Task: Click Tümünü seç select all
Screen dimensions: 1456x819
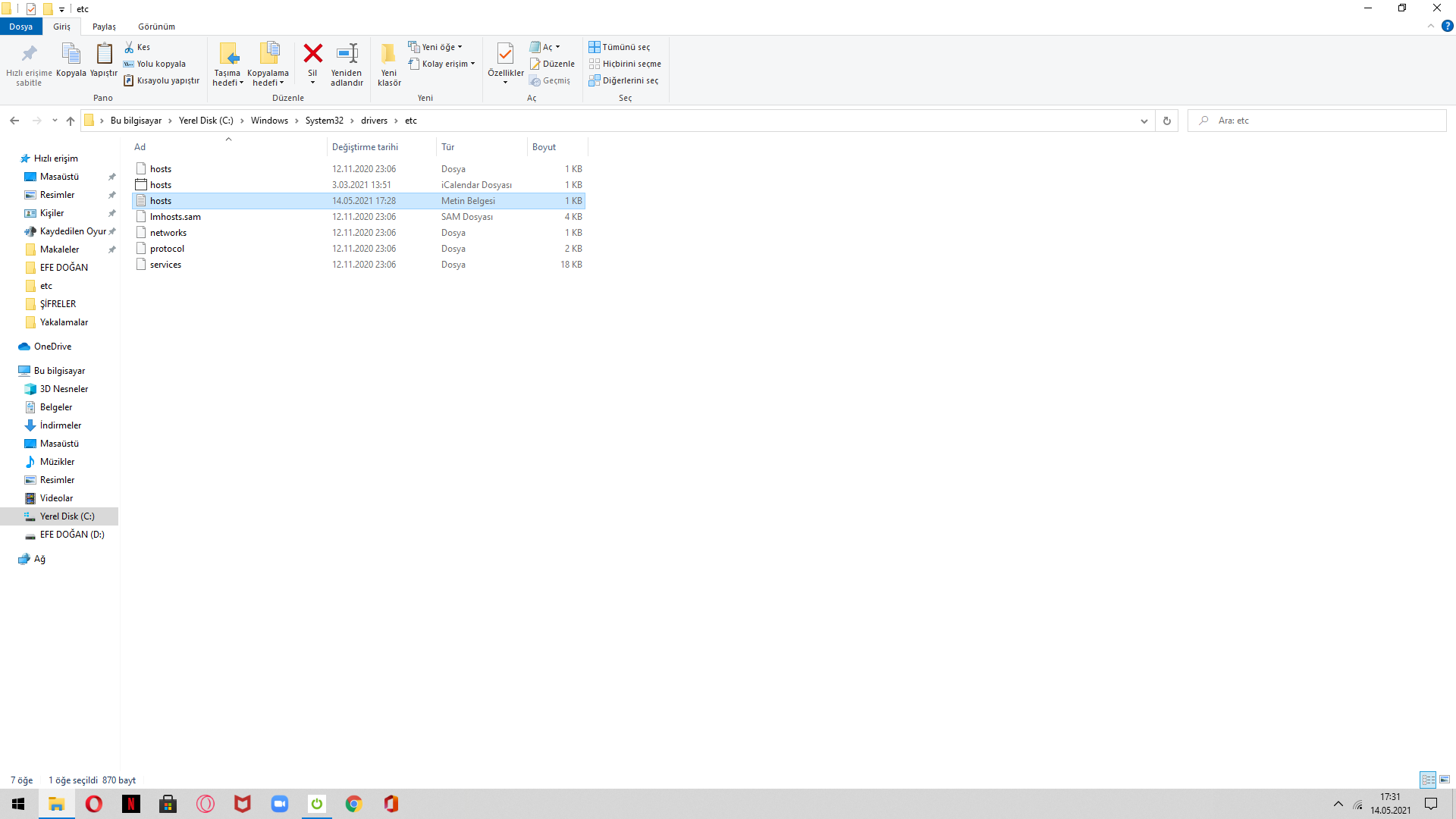Action: (x=620, y=47)
